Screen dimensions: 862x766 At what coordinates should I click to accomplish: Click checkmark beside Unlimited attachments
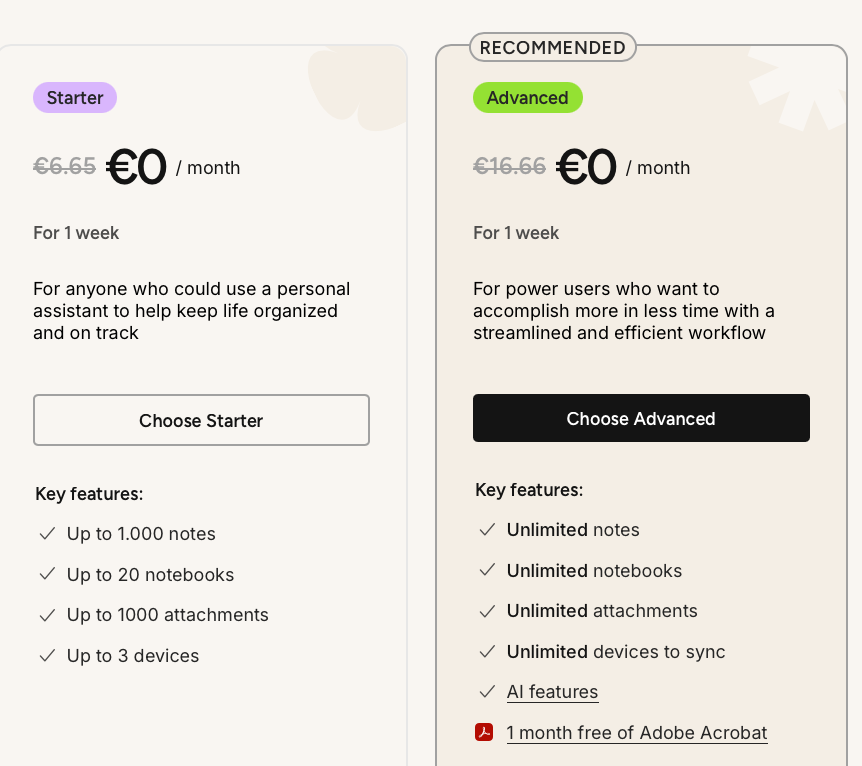487,611
